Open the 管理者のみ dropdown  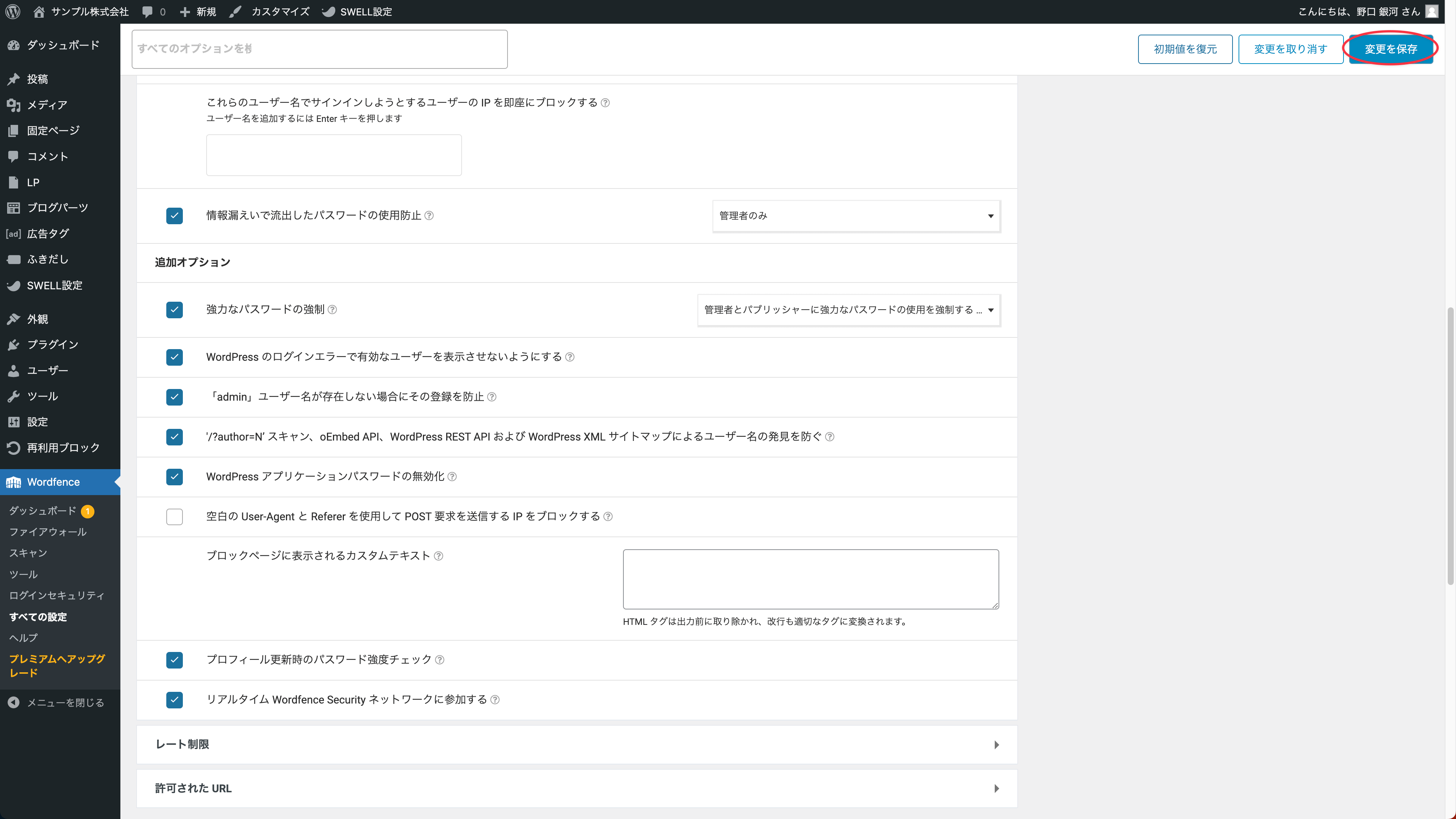point(856,216)
